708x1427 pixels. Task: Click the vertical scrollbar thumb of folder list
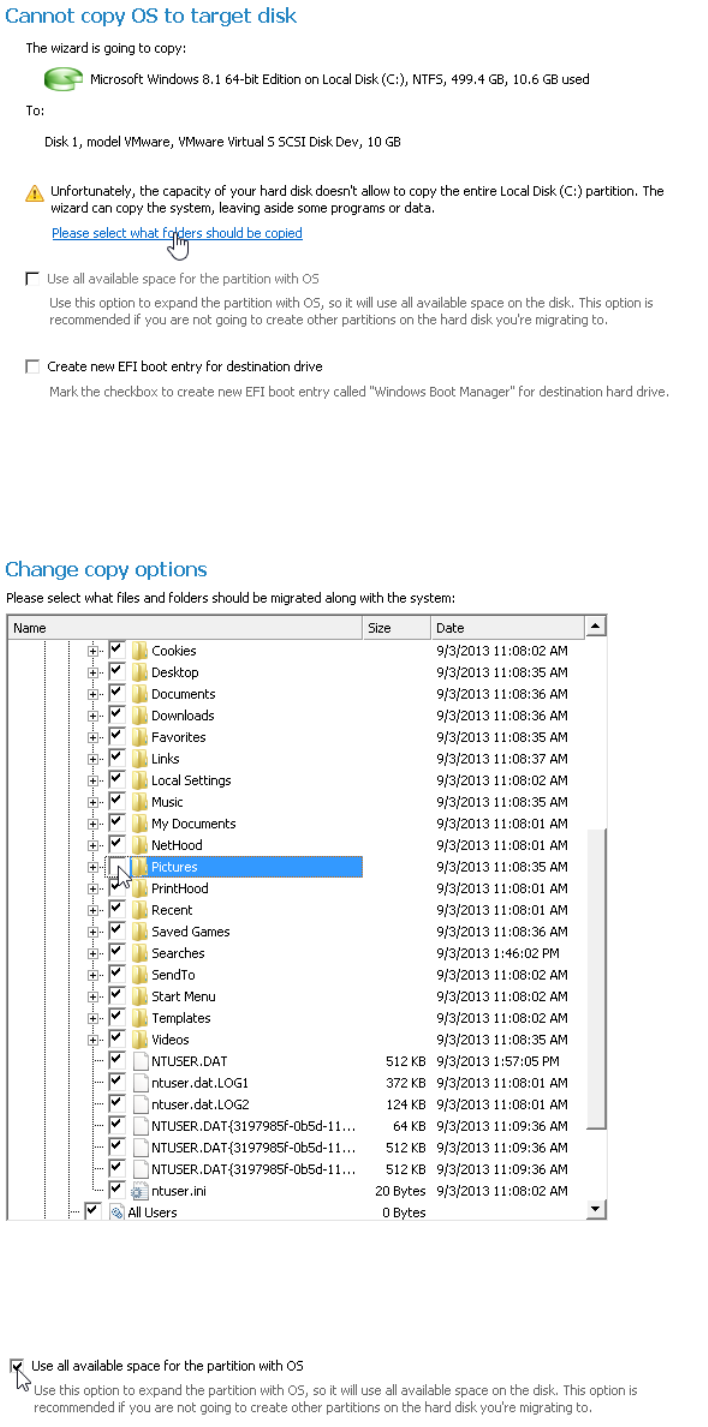click(x=596, y=979)
